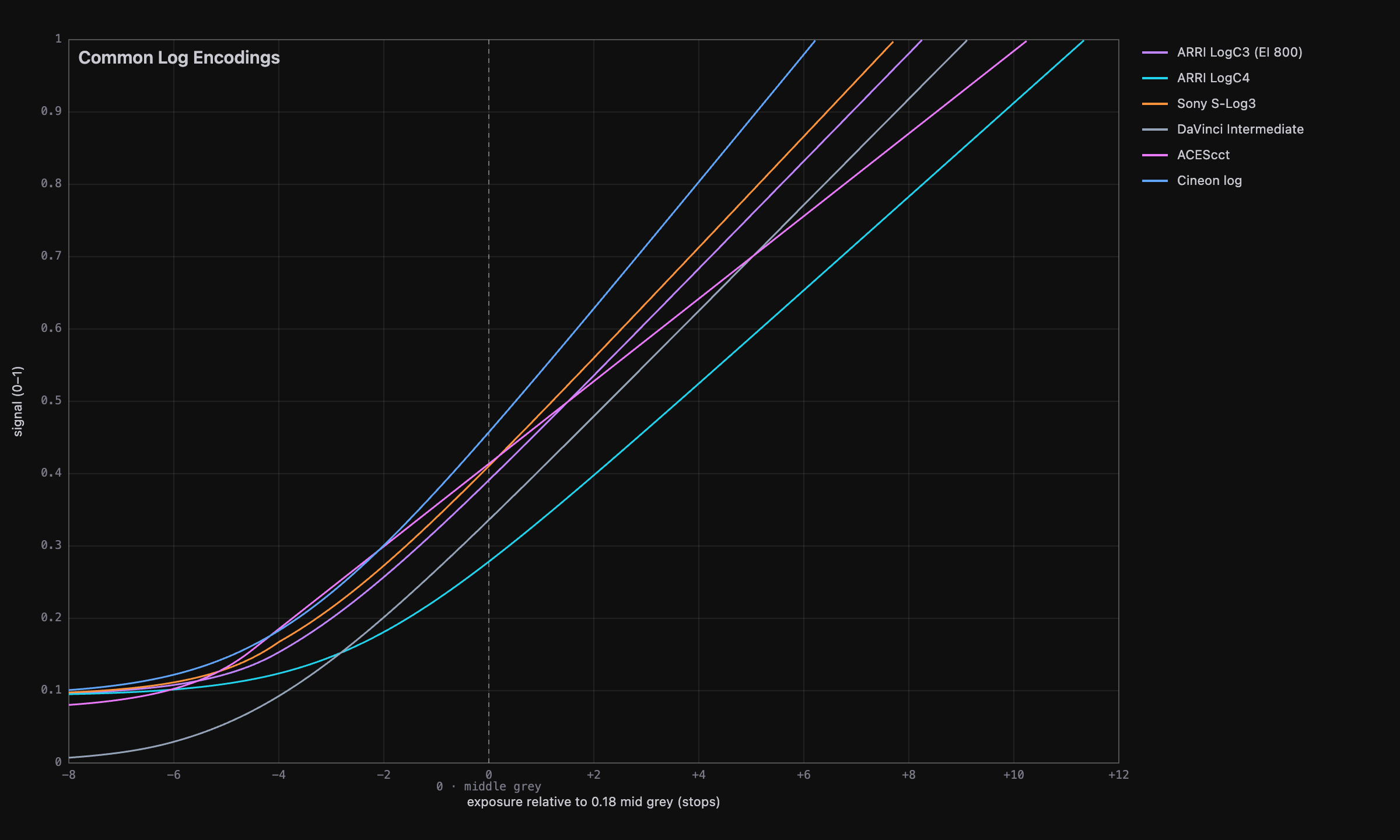
Task: Click the orange Sony S-Log3 legend swatch
Action: pyautogui.click(x=1155, y=104)
